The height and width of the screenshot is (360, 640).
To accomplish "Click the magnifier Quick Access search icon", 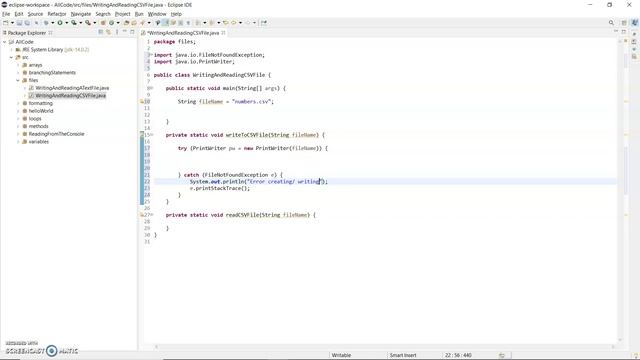I will click(611, 23).
